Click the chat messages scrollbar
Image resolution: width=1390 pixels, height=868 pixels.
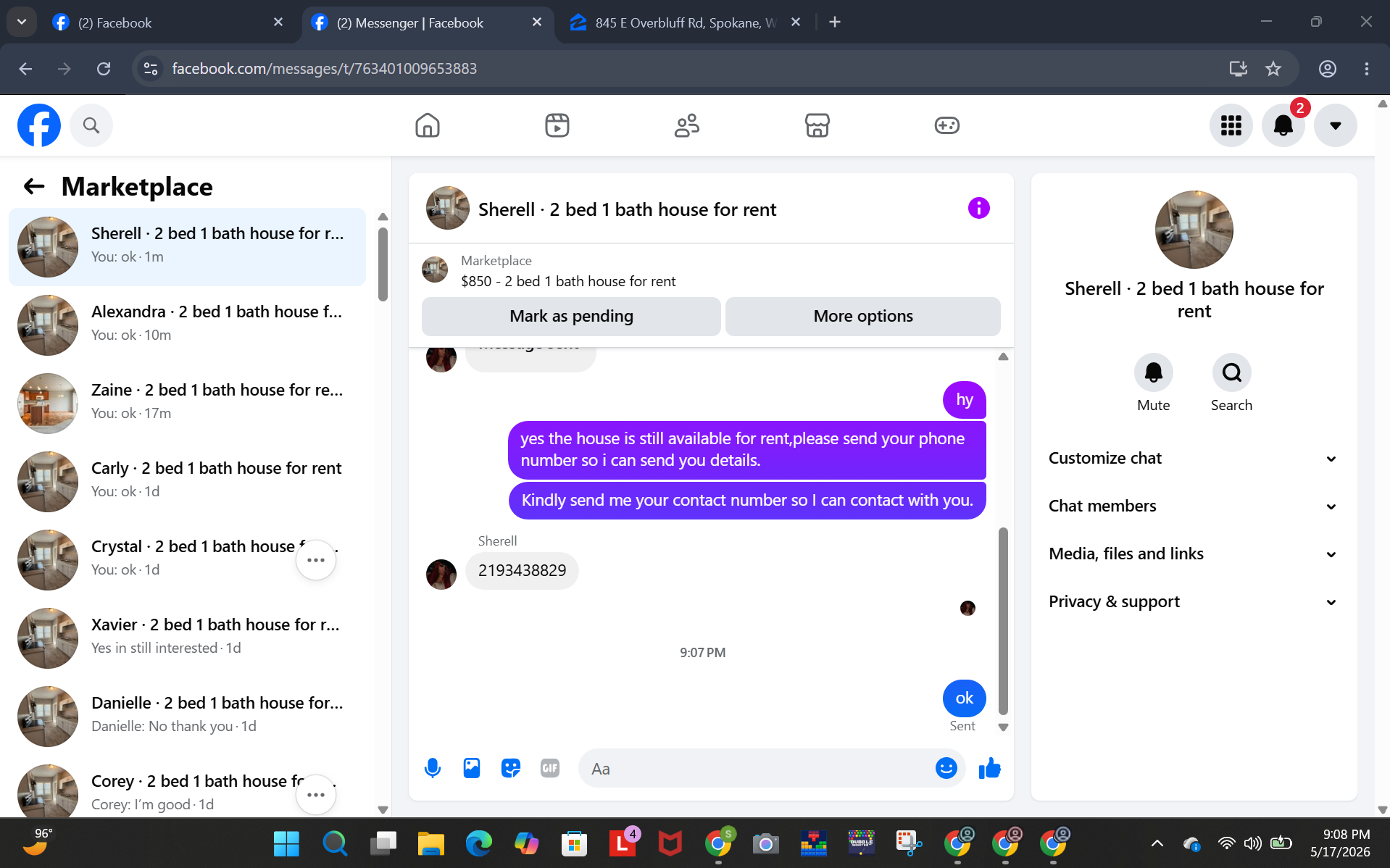[x=1003, y=621]
